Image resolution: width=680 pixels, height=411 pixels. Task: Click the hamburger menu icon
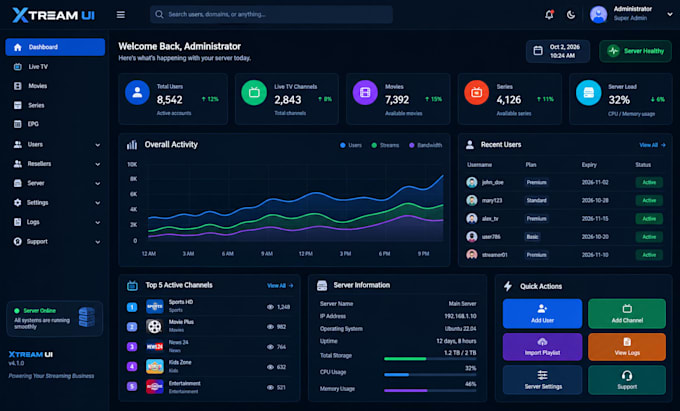pyautogui.click(x=121, y=15)
